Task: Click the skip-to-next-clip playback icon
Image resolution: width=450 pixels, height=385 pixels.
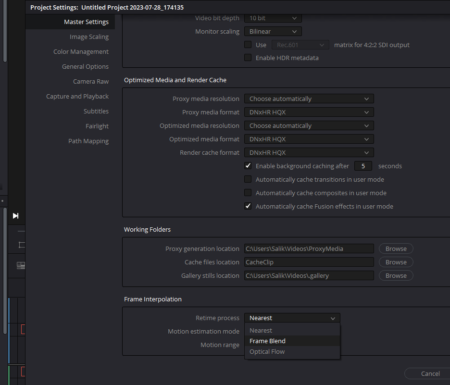Action: click(x=16, y=216)
